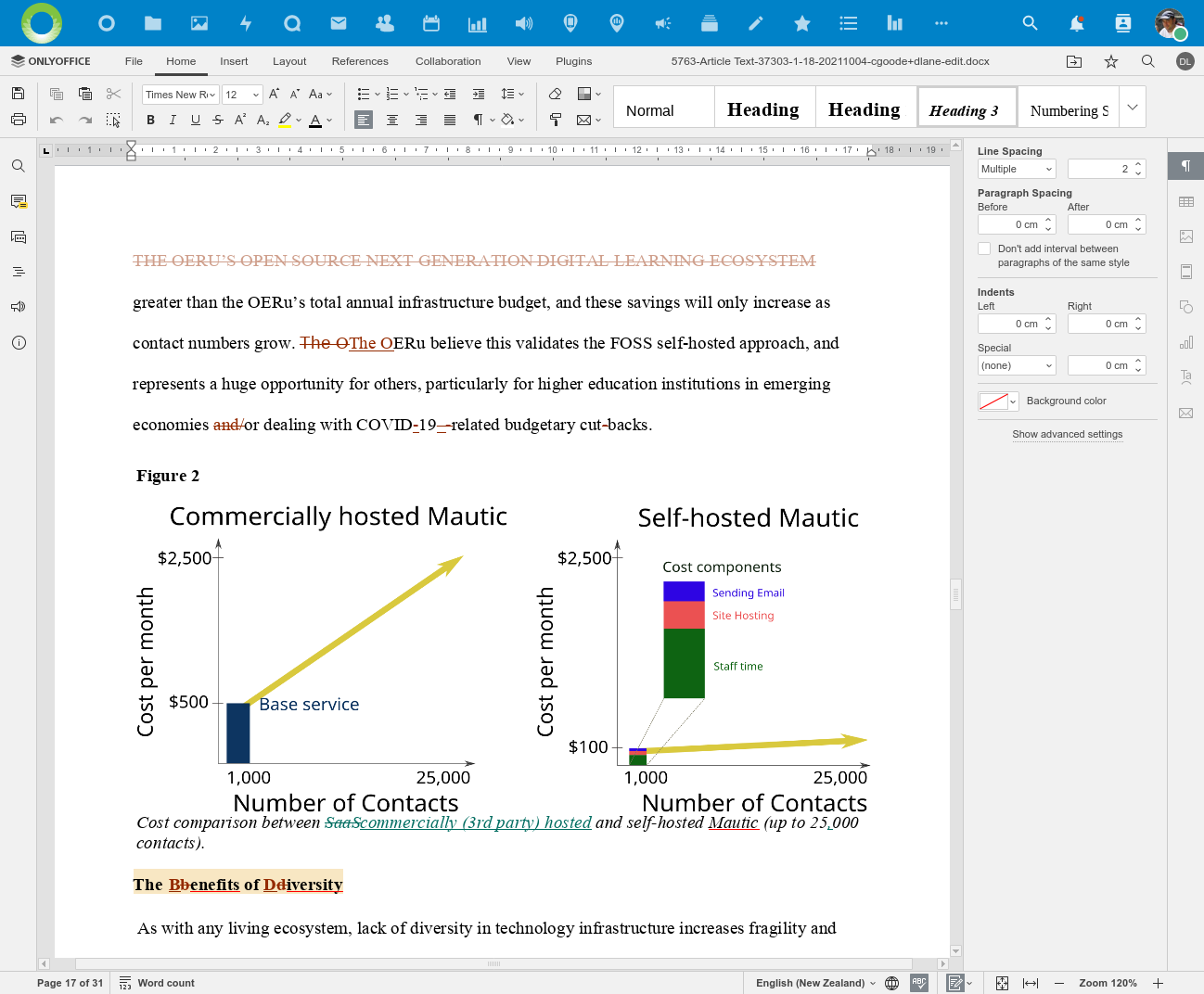The width and height of the screenshot is (1204, 994).
Task: Copy the selection with the Copy icon
Action: 57,94
